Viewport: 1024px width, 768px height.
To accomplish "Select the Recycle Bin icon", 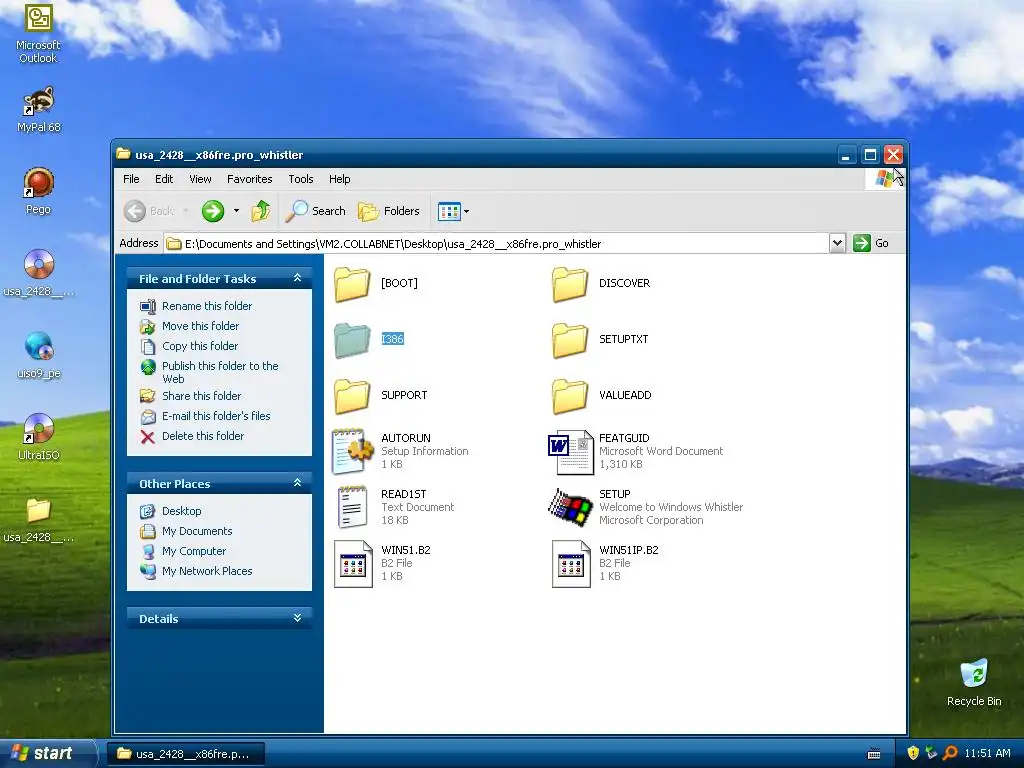I will pyautogui.click(x=974, y=673).
